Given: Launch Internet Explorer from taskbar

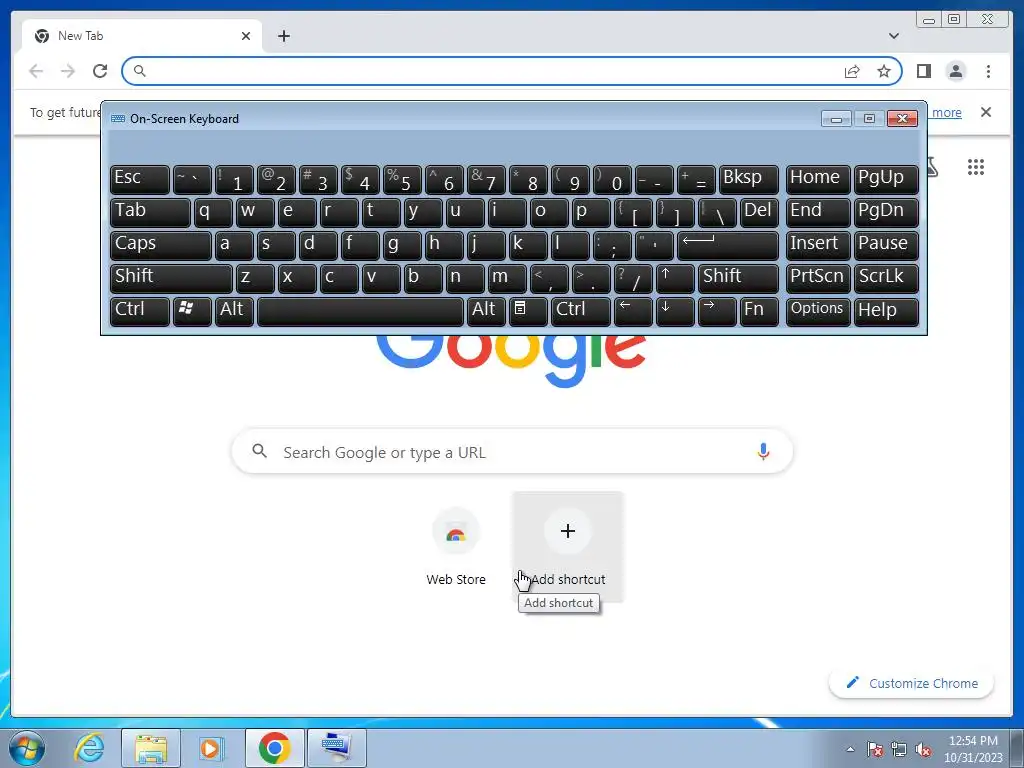Looking at the screenshot, I should (89, 748).
